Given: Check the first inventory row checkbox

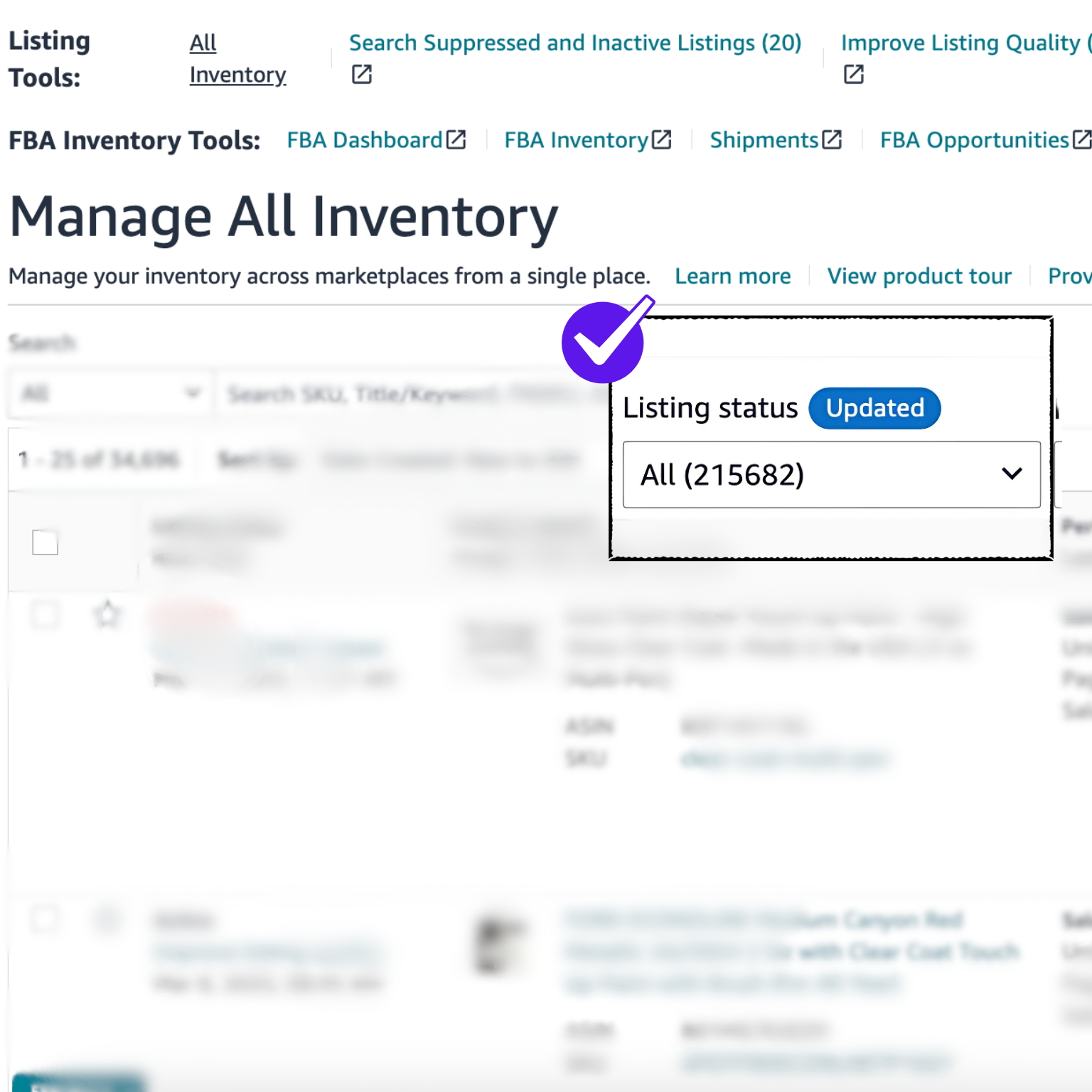Looking at the screenshot, I should (x=45, y=614).
